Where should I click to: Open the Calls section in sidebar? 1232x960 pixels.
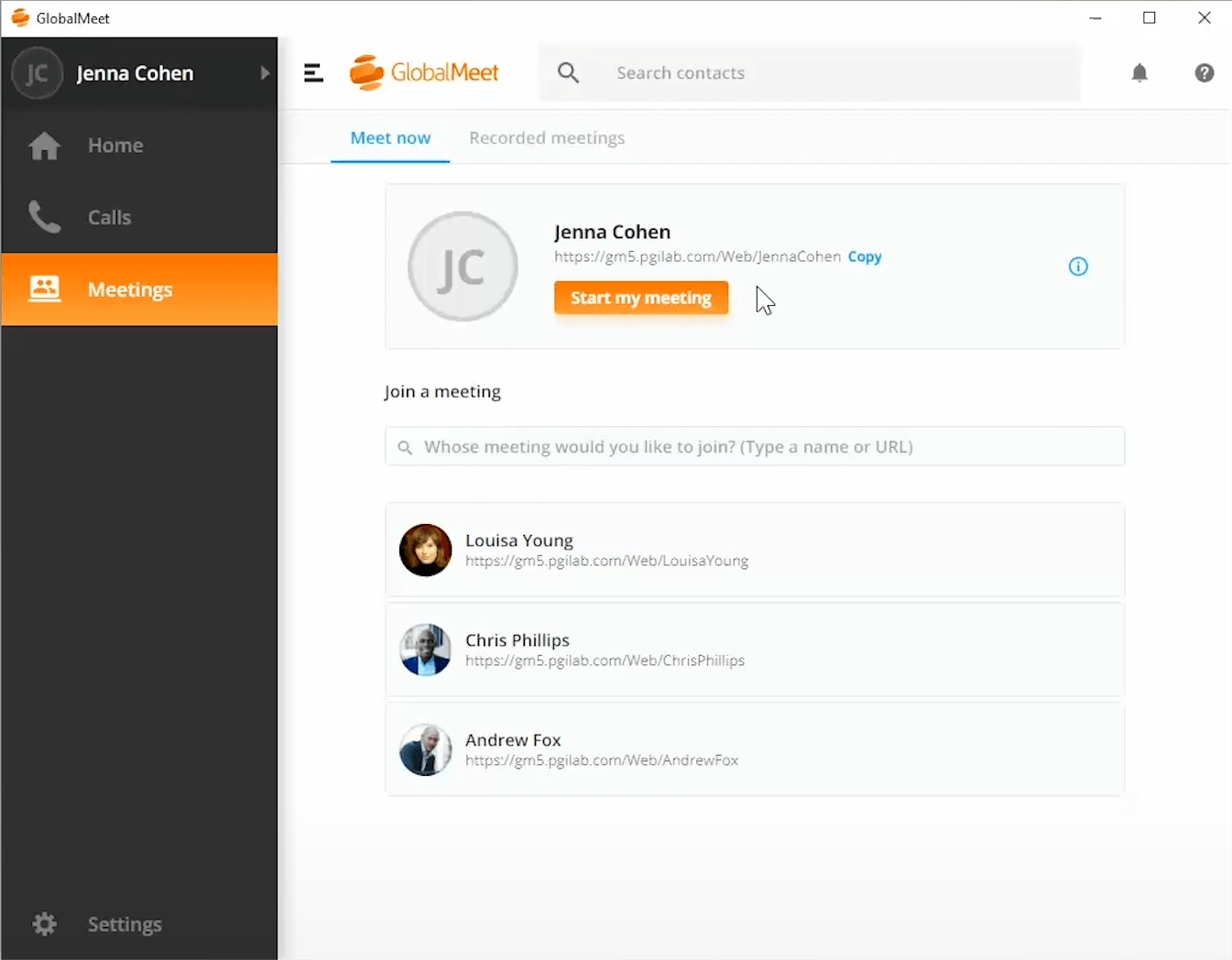(x=109, y=217)
